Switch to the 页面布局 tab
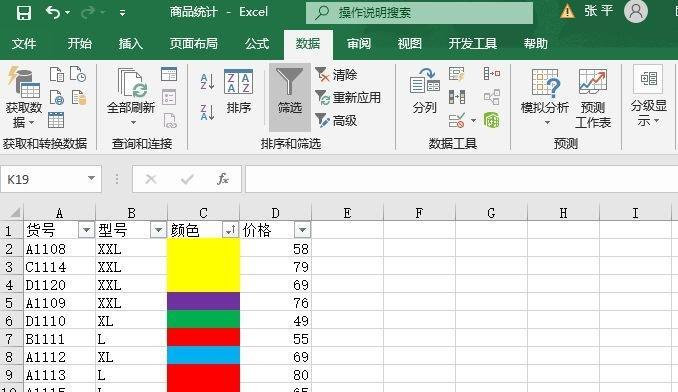This screenshot has width=678, height=392. pyautogui.click(x=193, y=44)
